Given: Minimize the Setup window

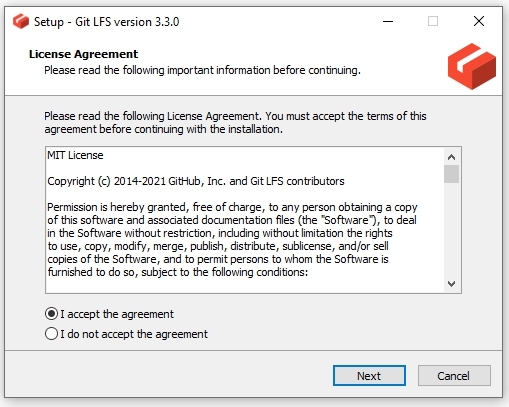Looking at the screenshot, I should [388, 21].
